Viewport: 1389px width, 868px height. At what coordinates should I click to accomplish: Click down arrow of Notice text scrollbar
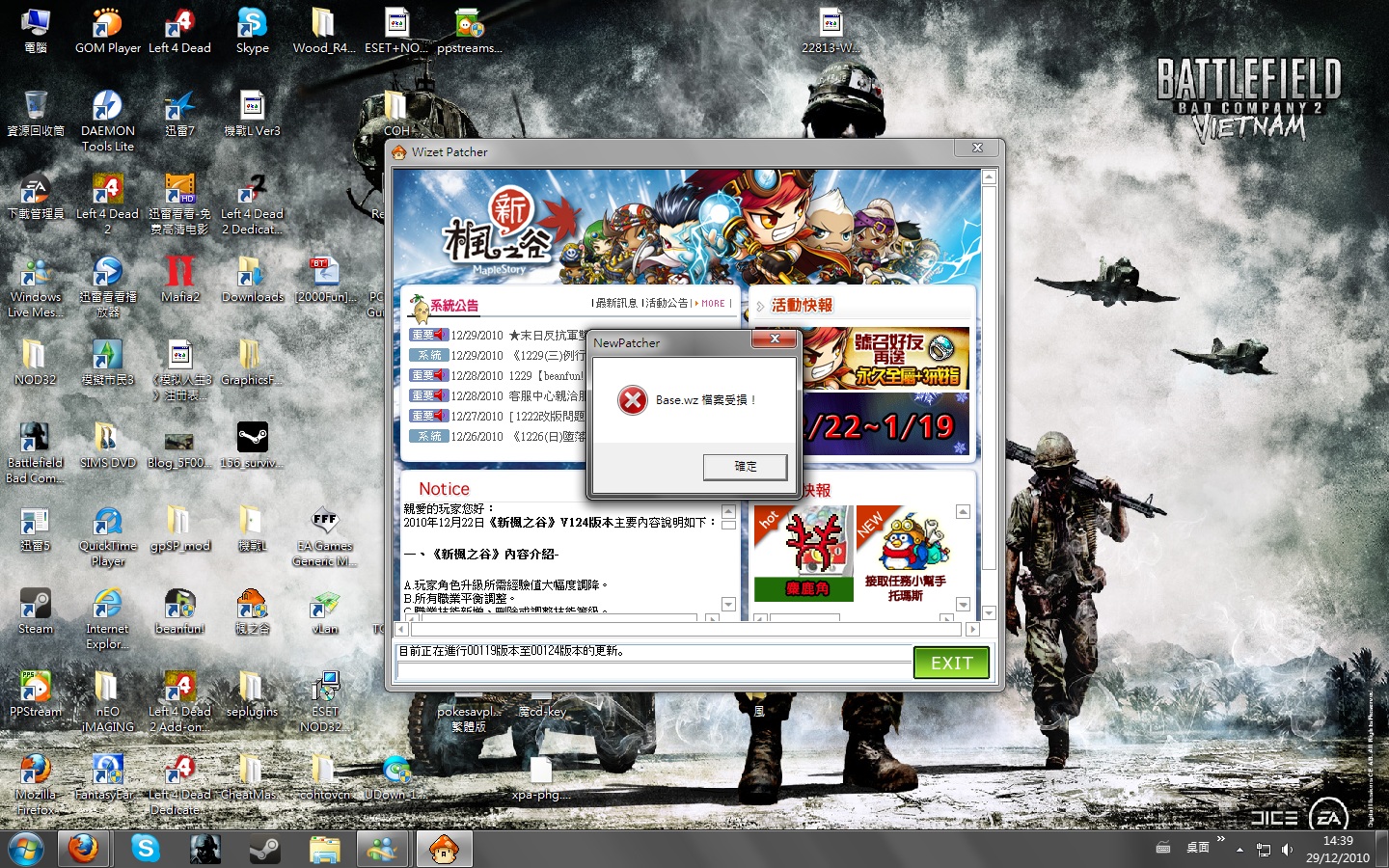pos(728,604)
